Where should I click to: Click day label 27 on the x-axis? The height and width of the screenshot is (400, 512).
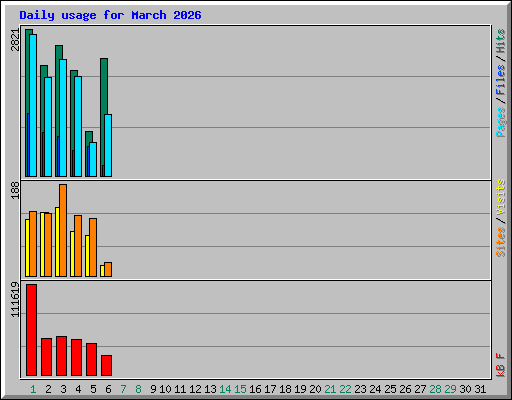[420, 389]
